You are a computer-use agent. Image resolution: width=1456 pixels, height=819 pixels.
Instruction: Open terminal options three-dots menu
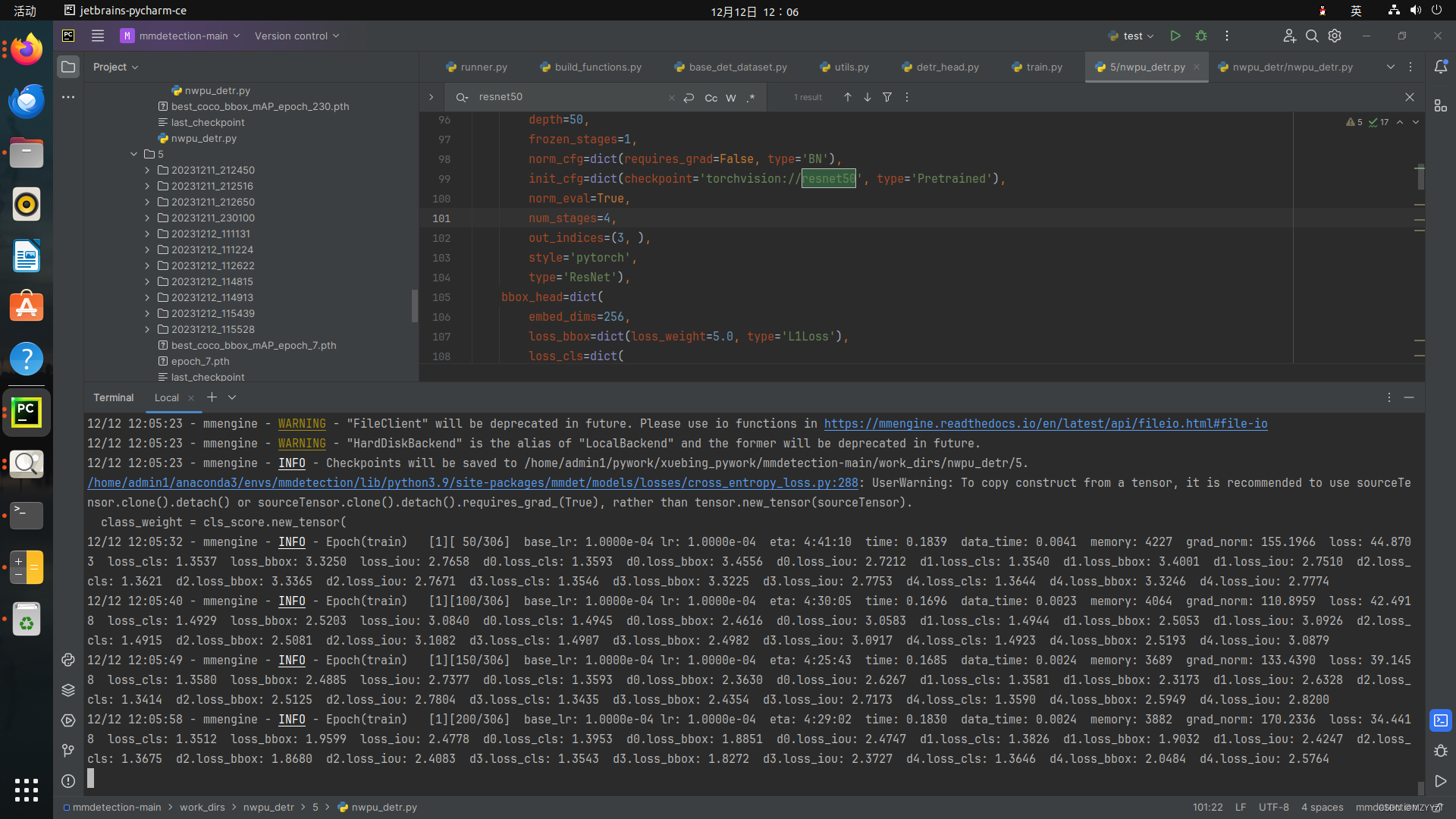click(1389, 397)
